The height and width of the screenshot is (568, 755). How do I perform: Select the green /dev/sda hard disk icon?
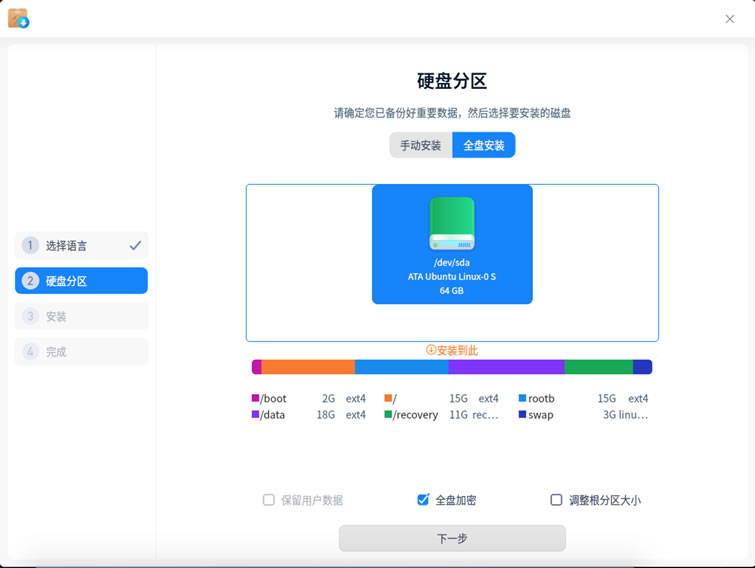point(452,224)
